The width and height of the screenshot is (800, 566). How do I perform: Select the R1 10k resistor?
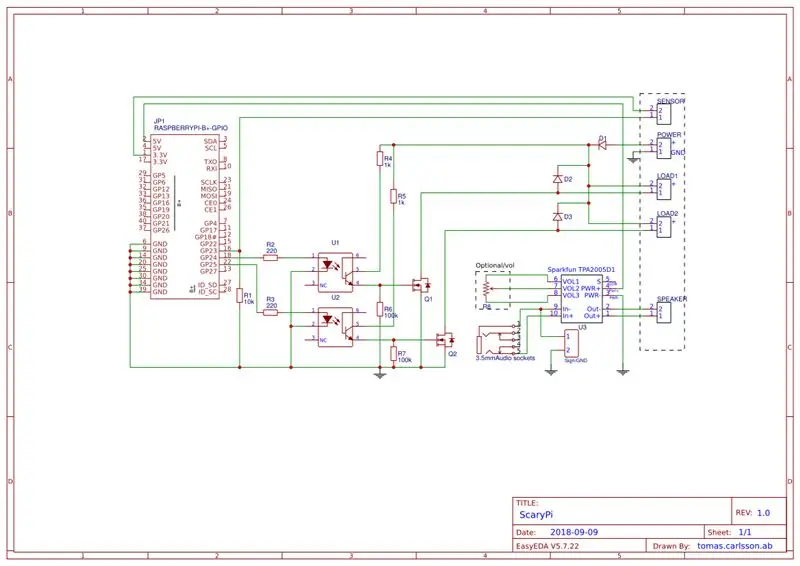click(x=239, y=296)
